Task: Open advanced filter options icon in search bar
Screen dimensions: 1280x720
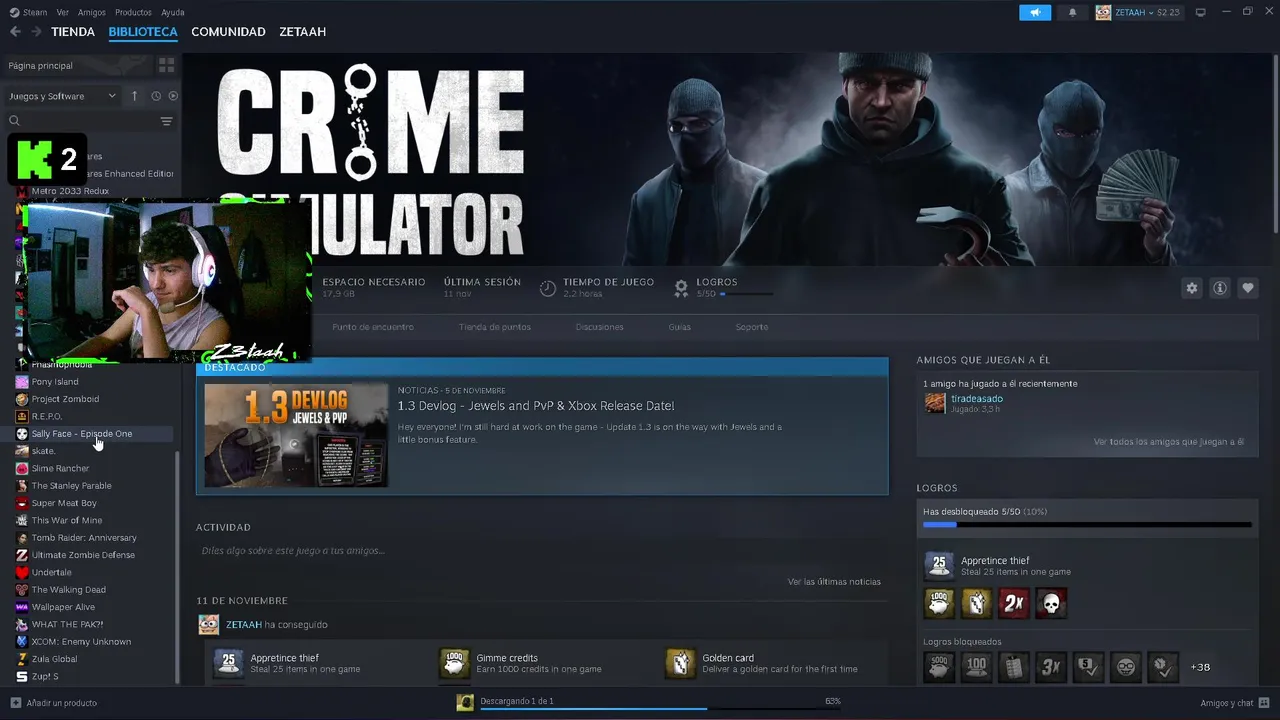Action: tap(166, 121)
